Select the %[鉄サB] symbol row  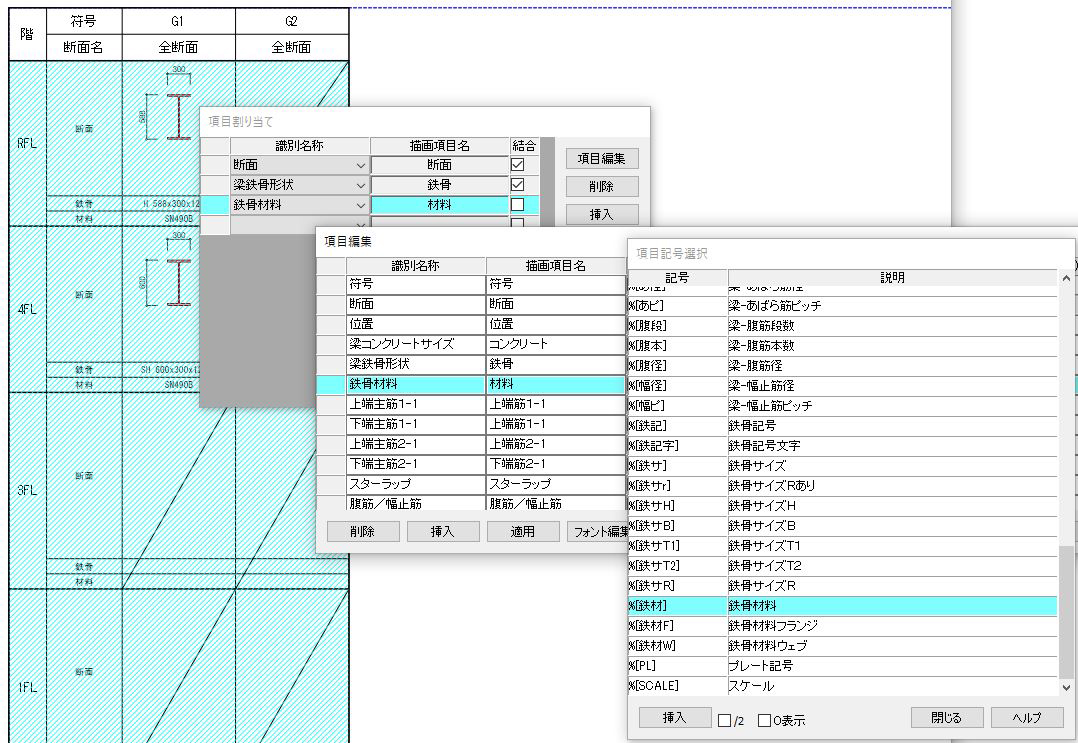[x=842, y=526]
